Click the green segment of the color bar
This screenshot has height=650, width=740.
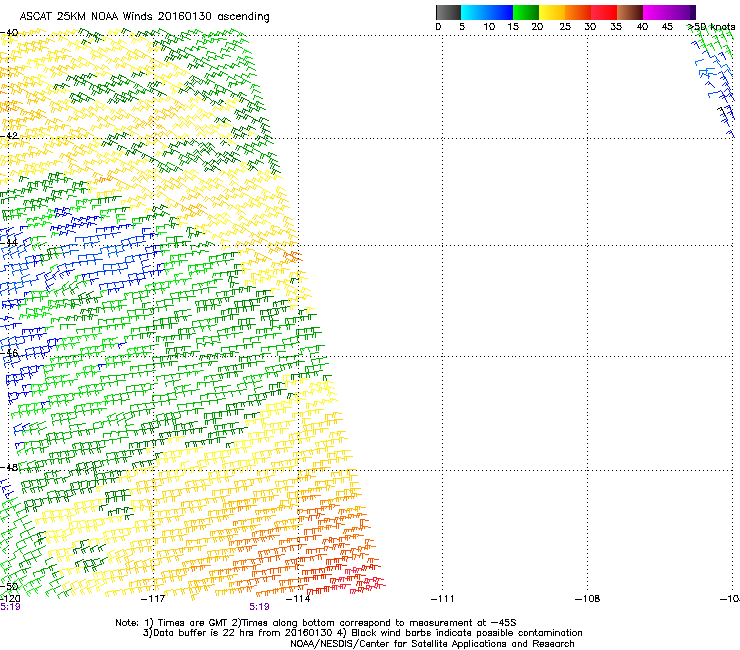(x=526, y=12)
